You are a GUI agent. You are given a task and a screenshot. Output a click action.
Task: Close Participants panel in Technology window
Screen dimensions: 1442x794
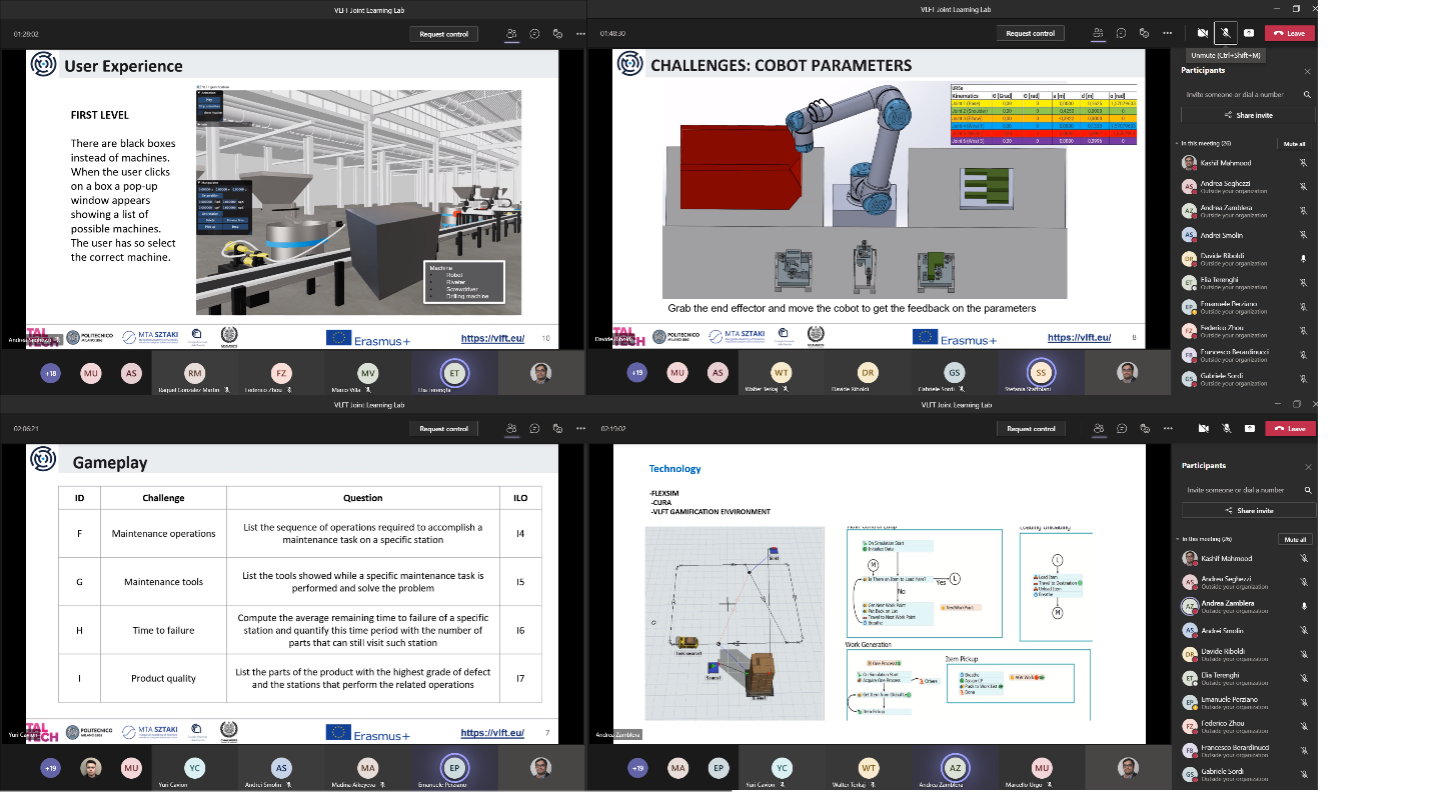[1307, 467]
